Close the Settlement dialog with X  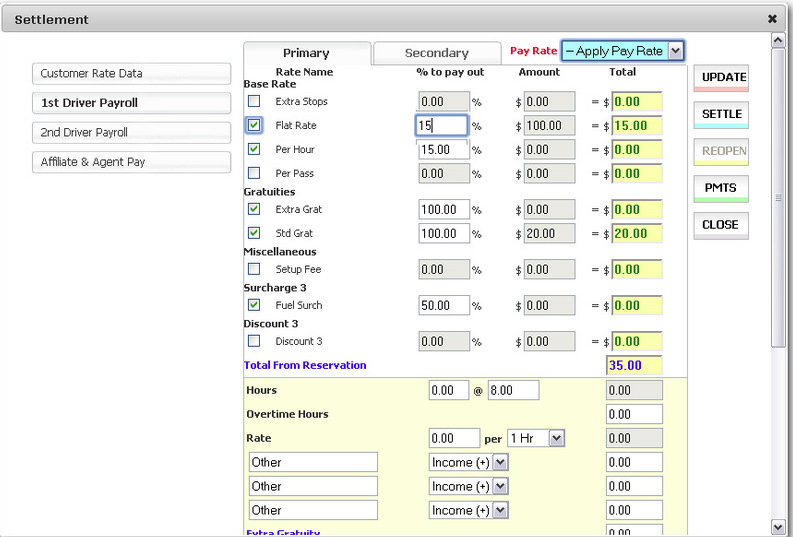tap(772, 19)
